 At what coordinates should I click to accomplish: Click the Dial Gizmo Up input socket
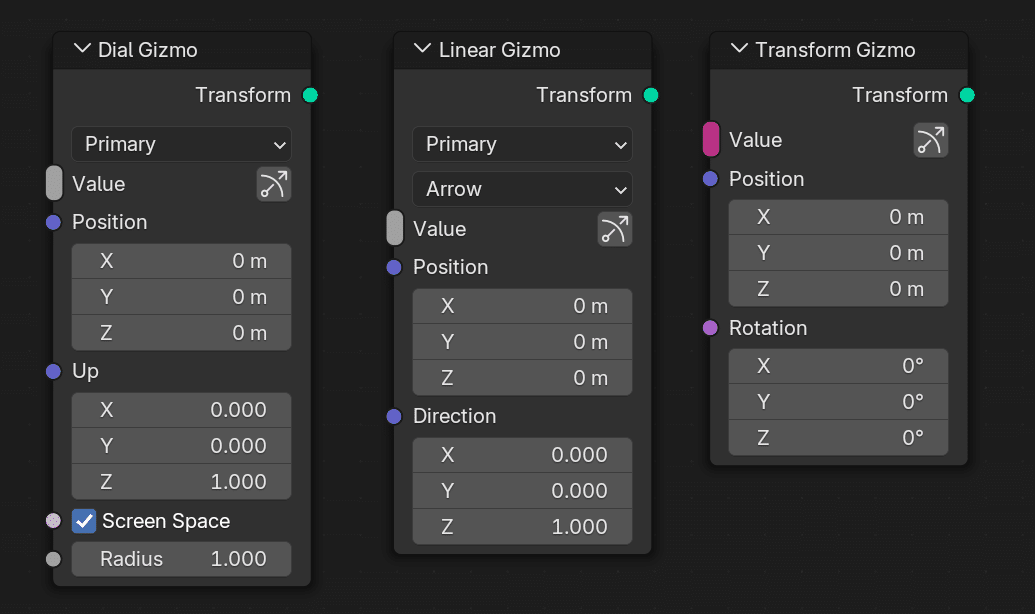(x=54, y=371)
